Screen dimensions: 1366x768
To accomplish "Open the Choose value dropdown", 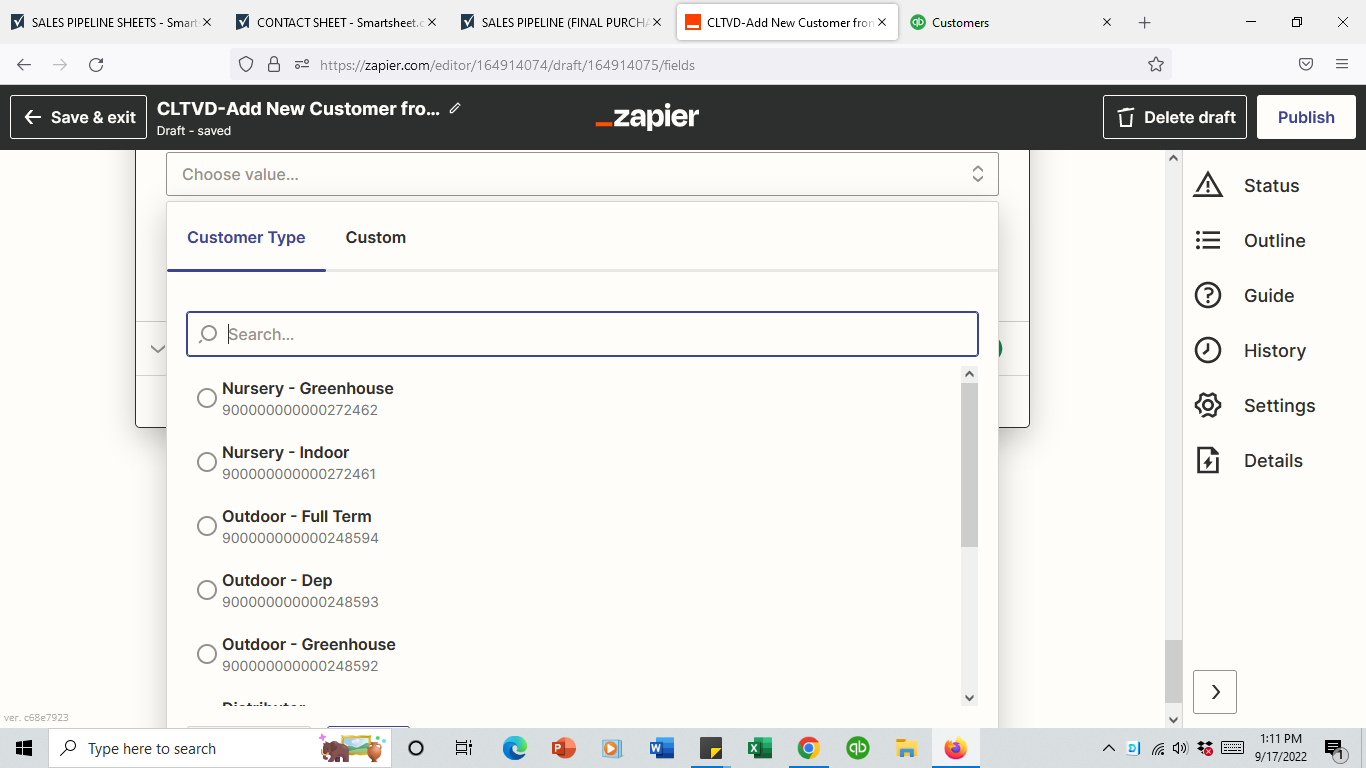I will 582,174.
